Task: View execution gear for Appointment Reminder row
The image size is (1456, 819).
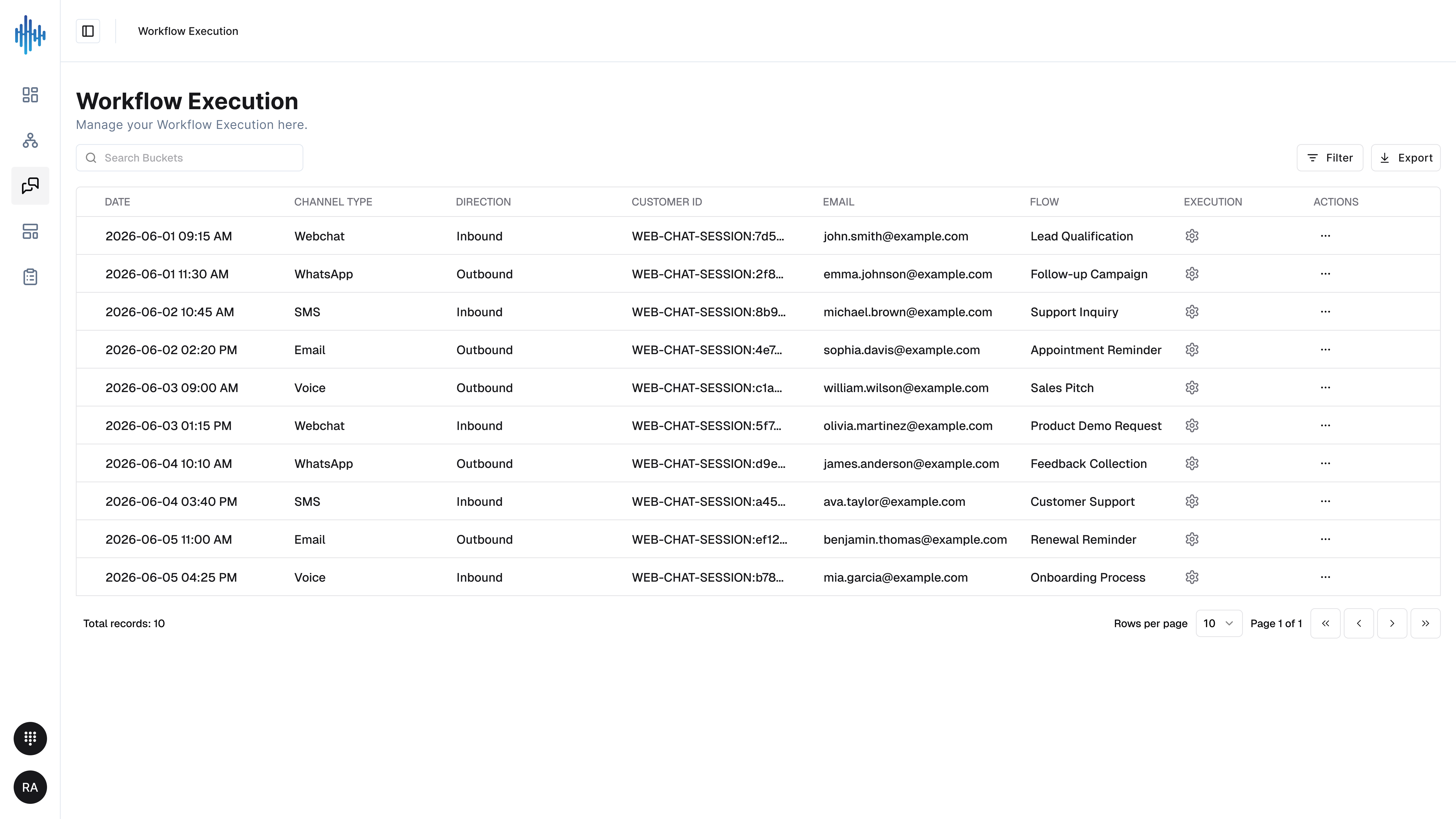Action: coord(1192,349)
